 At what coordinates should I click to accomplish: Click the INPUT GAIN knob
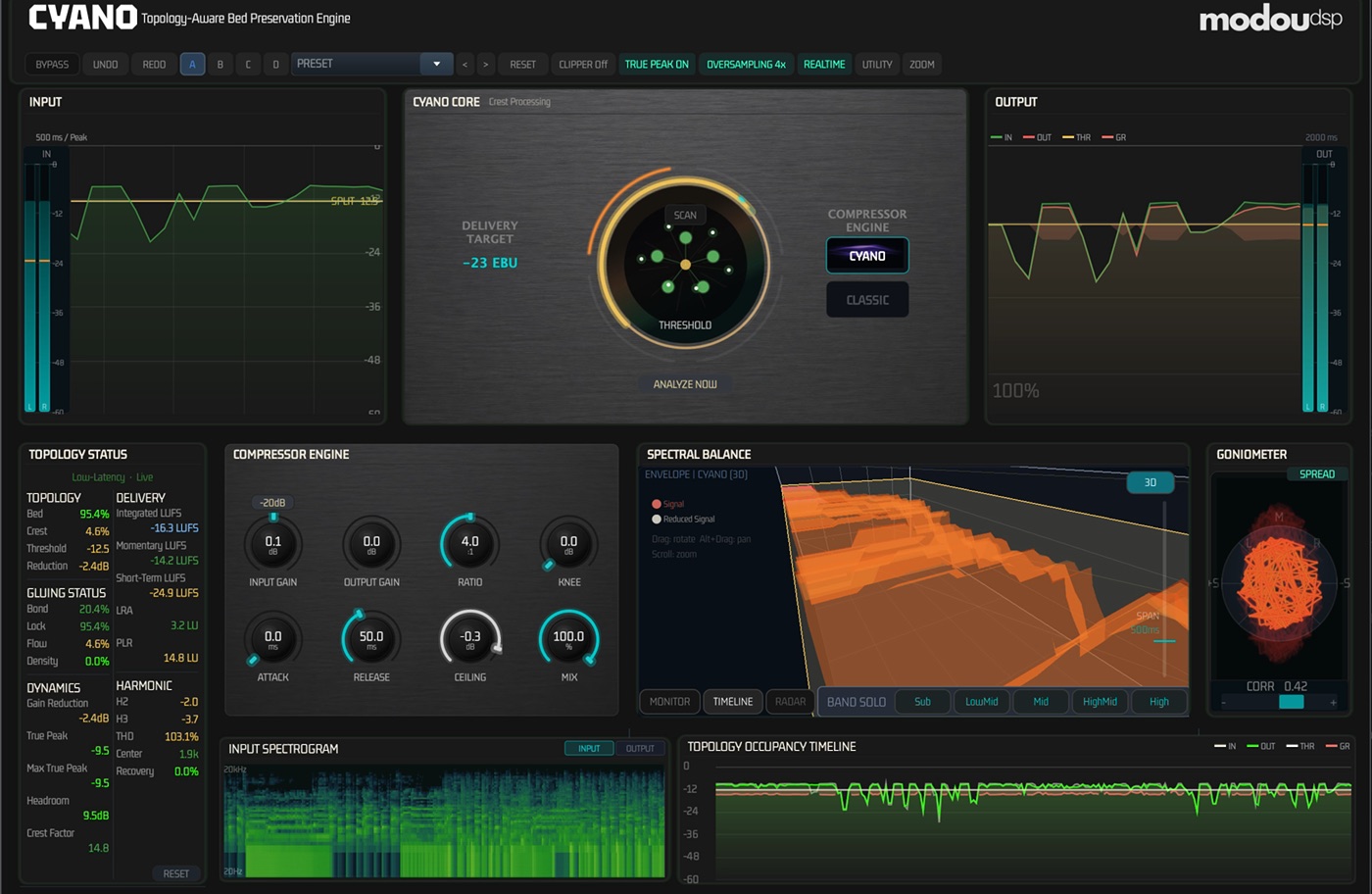coord(272,544)
